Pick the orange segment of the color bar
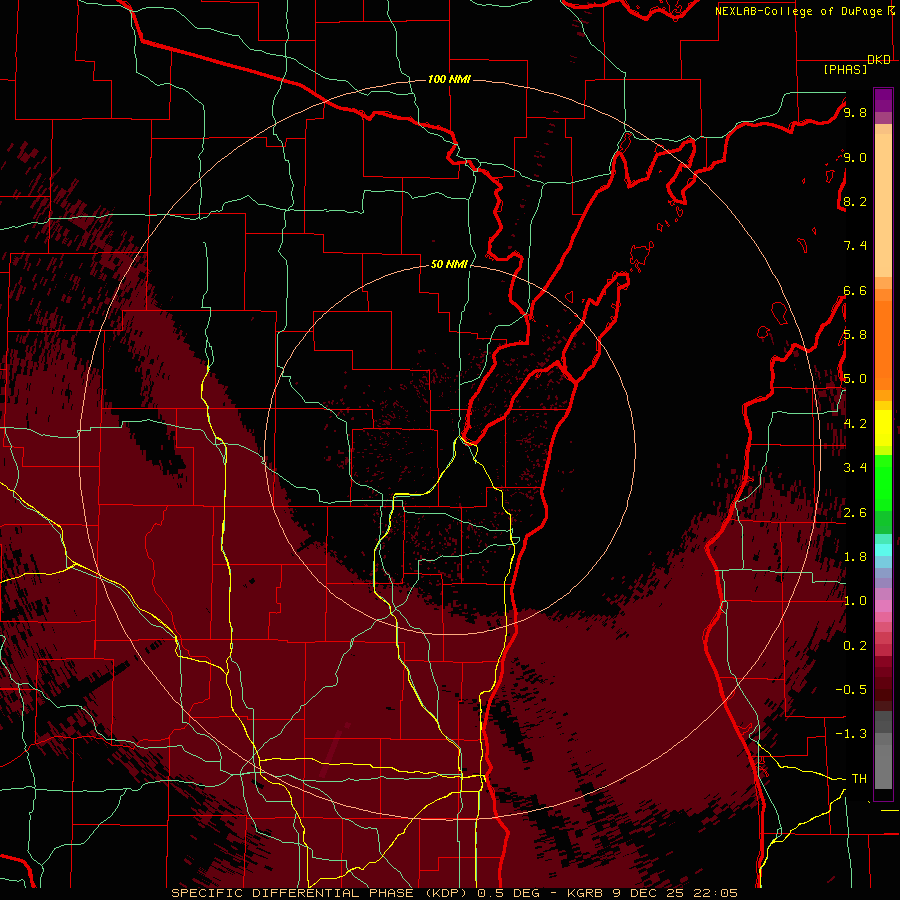Screen dimensions: 900x900 pos(883,344)
